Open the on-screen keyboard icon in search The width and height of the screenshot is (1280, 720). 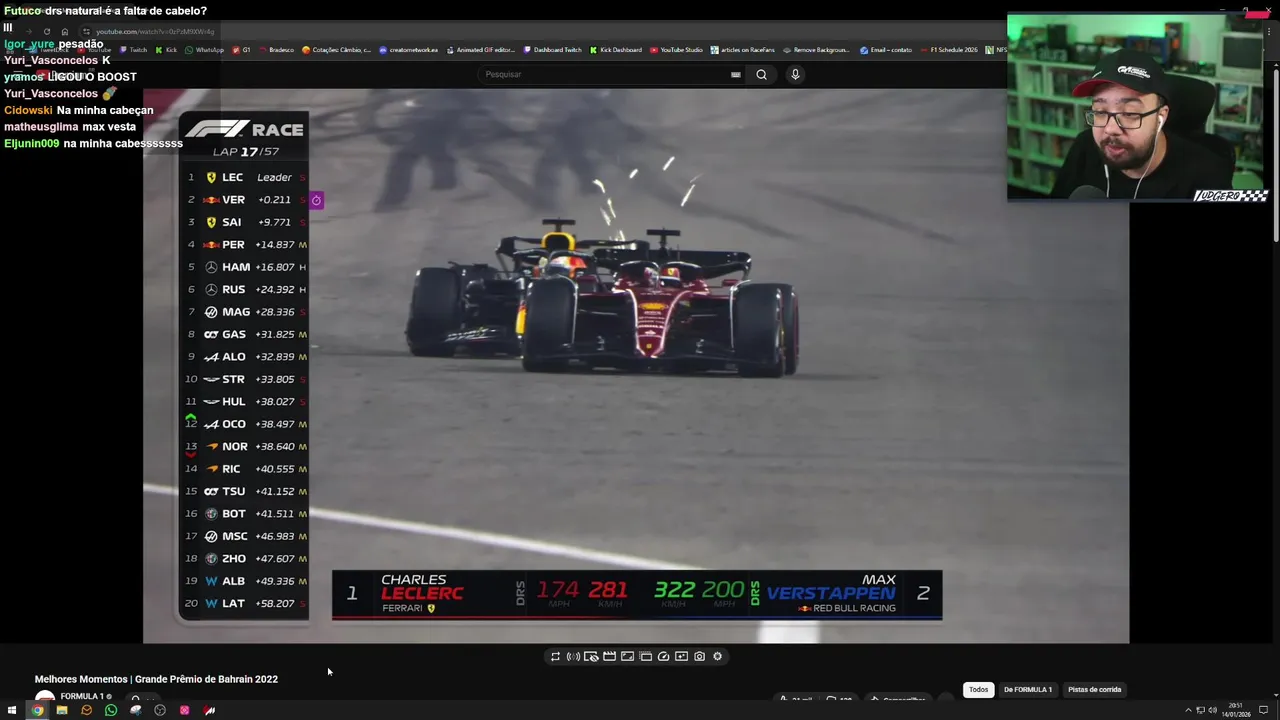point(736,74)
